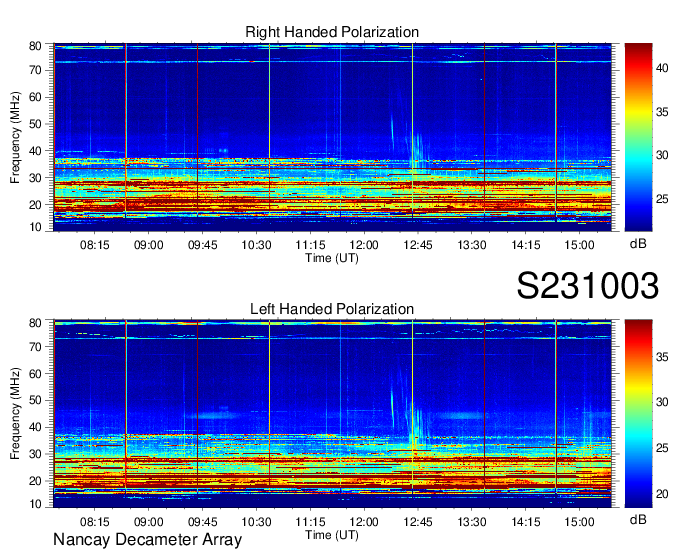The width and height of the screenshot is (680, 552).
Task: Click the "11:15" tick on Left Handed plot
Action: coord(310,522)
